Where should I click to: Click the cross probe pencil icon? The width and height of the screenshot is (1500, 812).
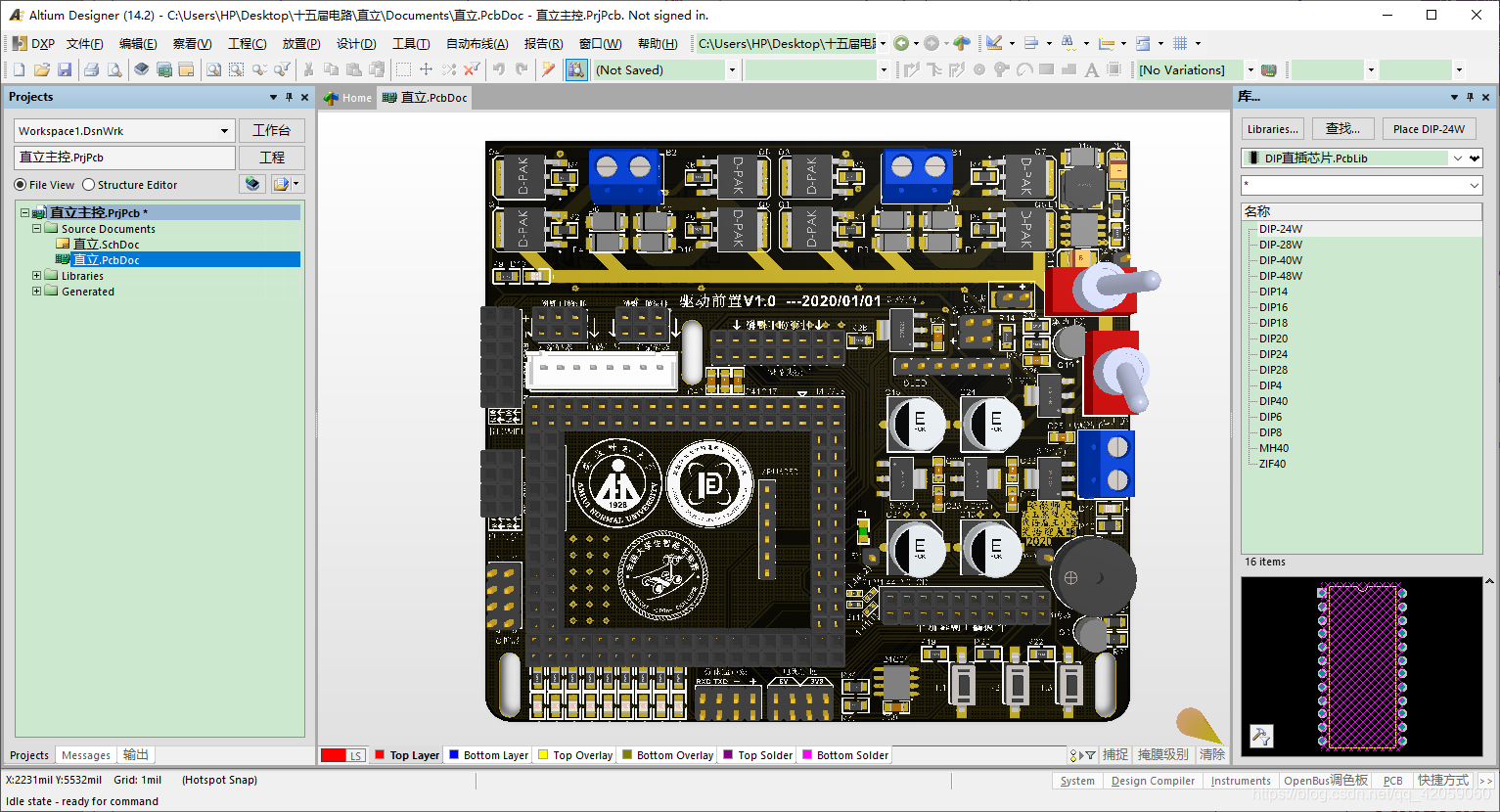click(x=548, y=69)
